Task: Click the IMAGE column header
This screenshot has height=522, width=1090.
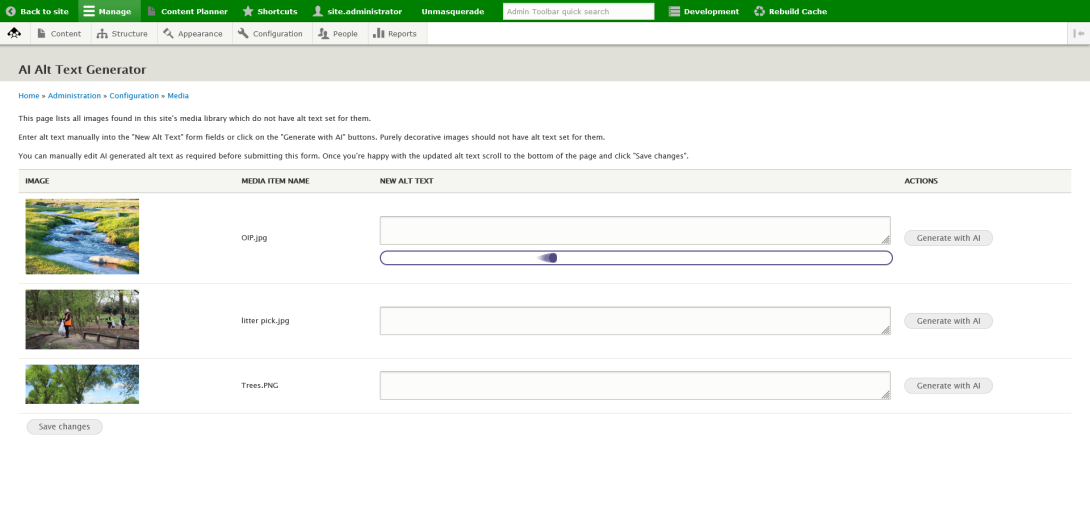Action: (x=38, y=181)
